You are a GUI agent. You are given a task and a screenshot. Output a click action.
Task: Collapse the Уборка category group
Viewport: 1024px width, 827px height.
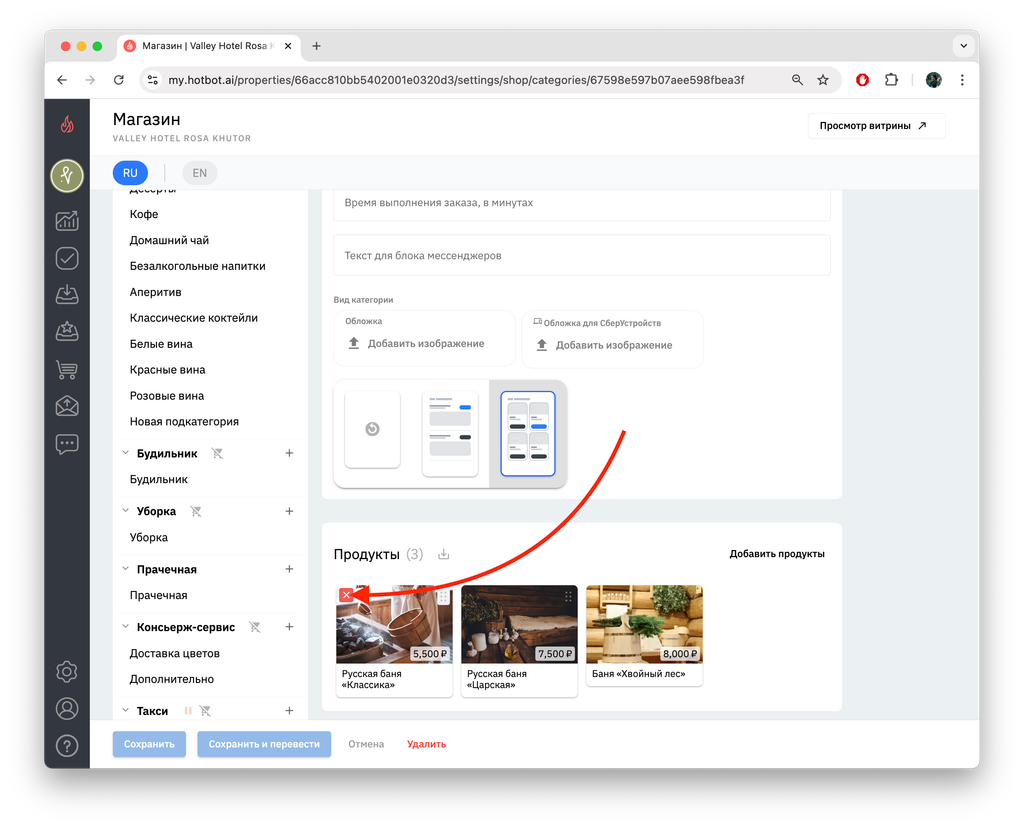[x=125, y=511]
